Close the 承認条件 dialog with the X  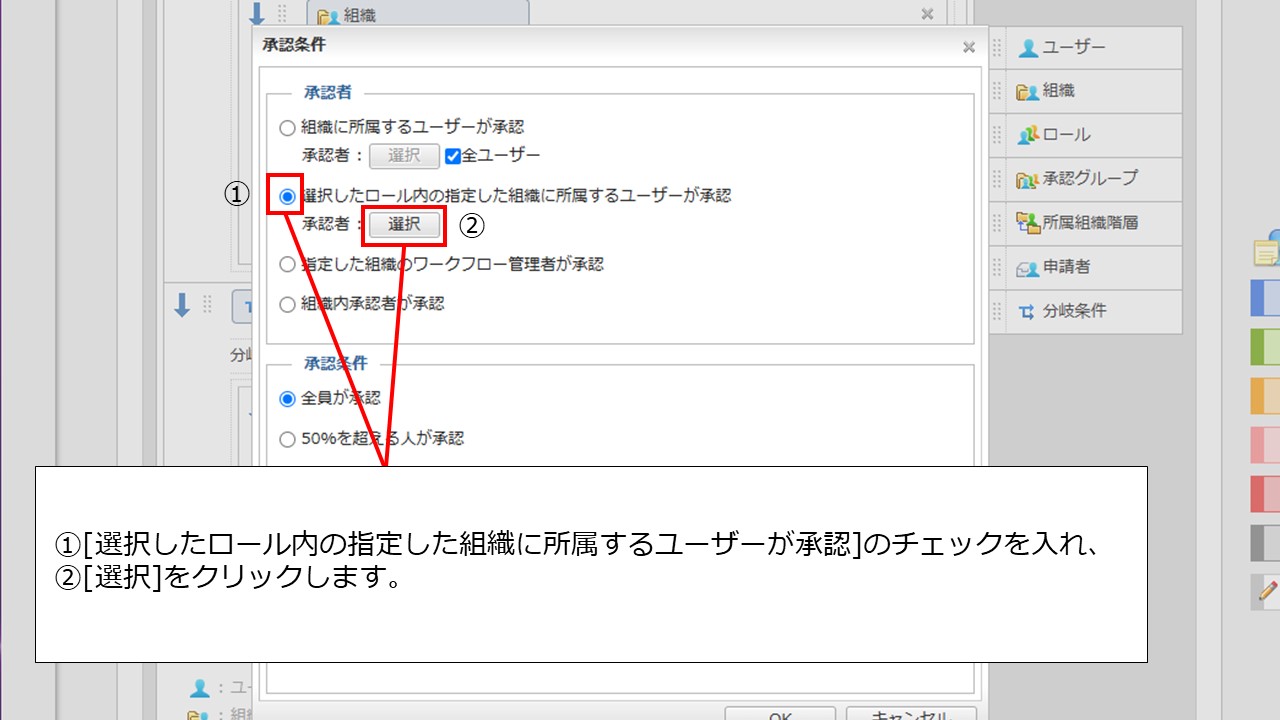(x=968, y=47)
